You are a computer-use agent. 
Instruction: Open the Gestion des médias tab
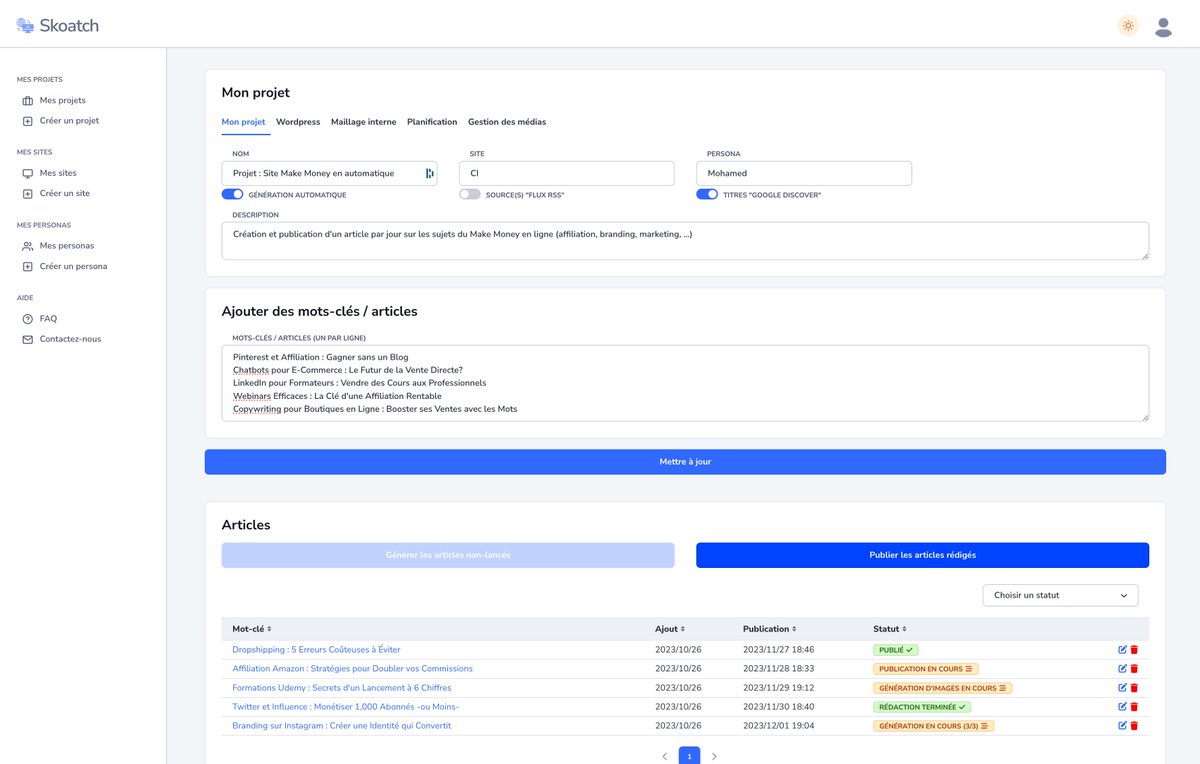[507, 122]
